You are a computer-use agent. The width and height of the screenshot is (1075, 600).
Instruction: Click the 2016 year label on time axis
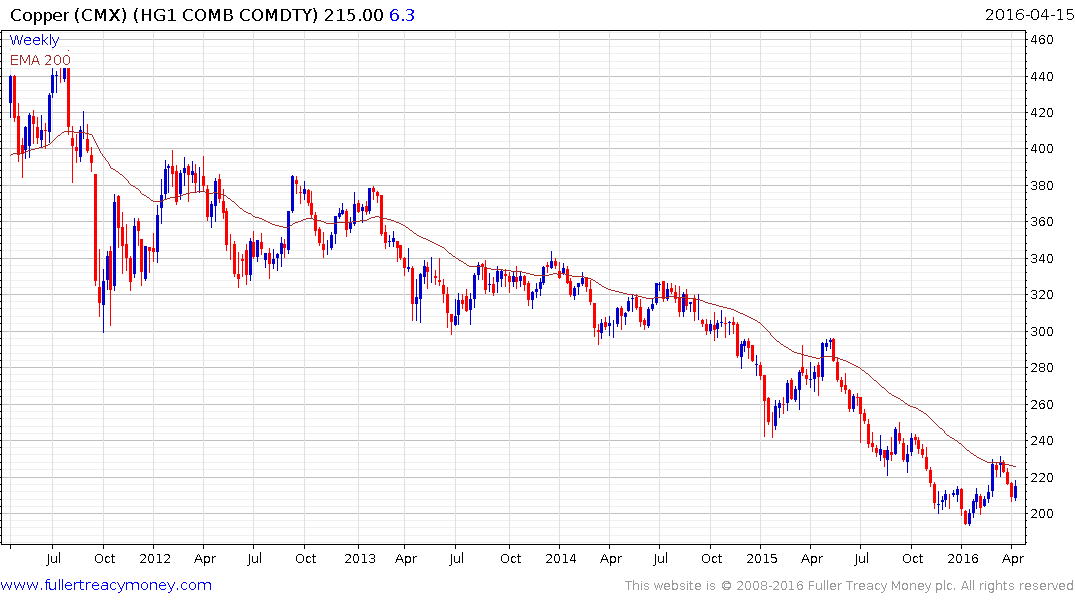pyautogui.click(x=963, y=558)
